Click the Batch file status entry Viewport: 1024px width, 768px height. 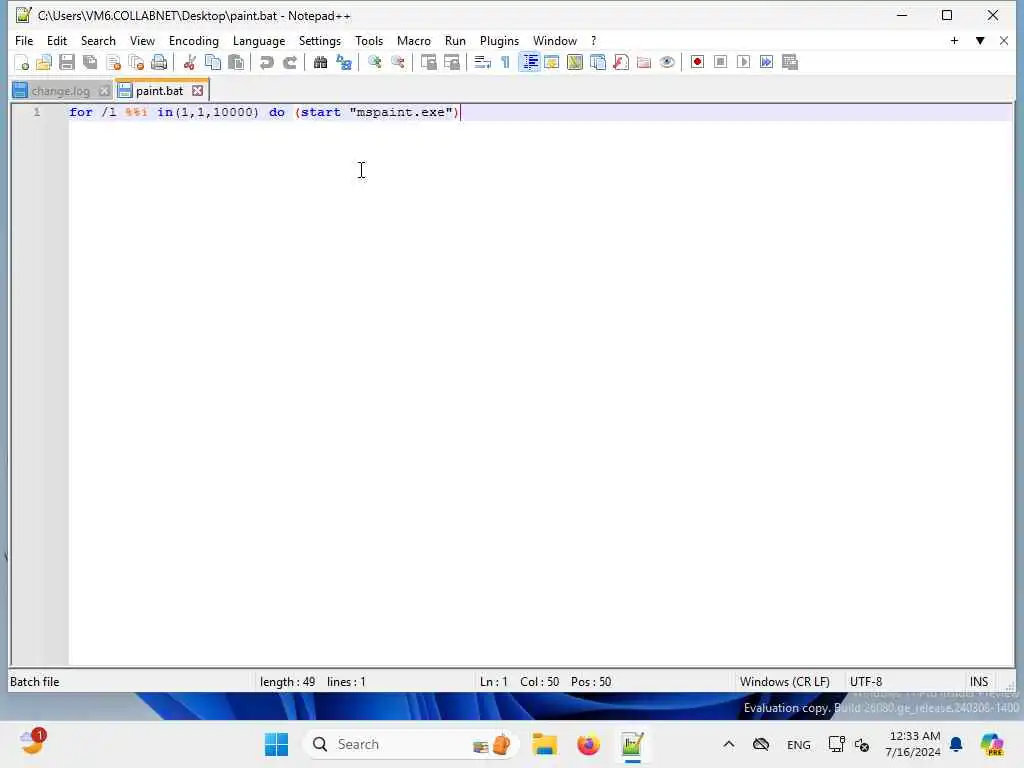pyautogui.click(x=35, y=682)
